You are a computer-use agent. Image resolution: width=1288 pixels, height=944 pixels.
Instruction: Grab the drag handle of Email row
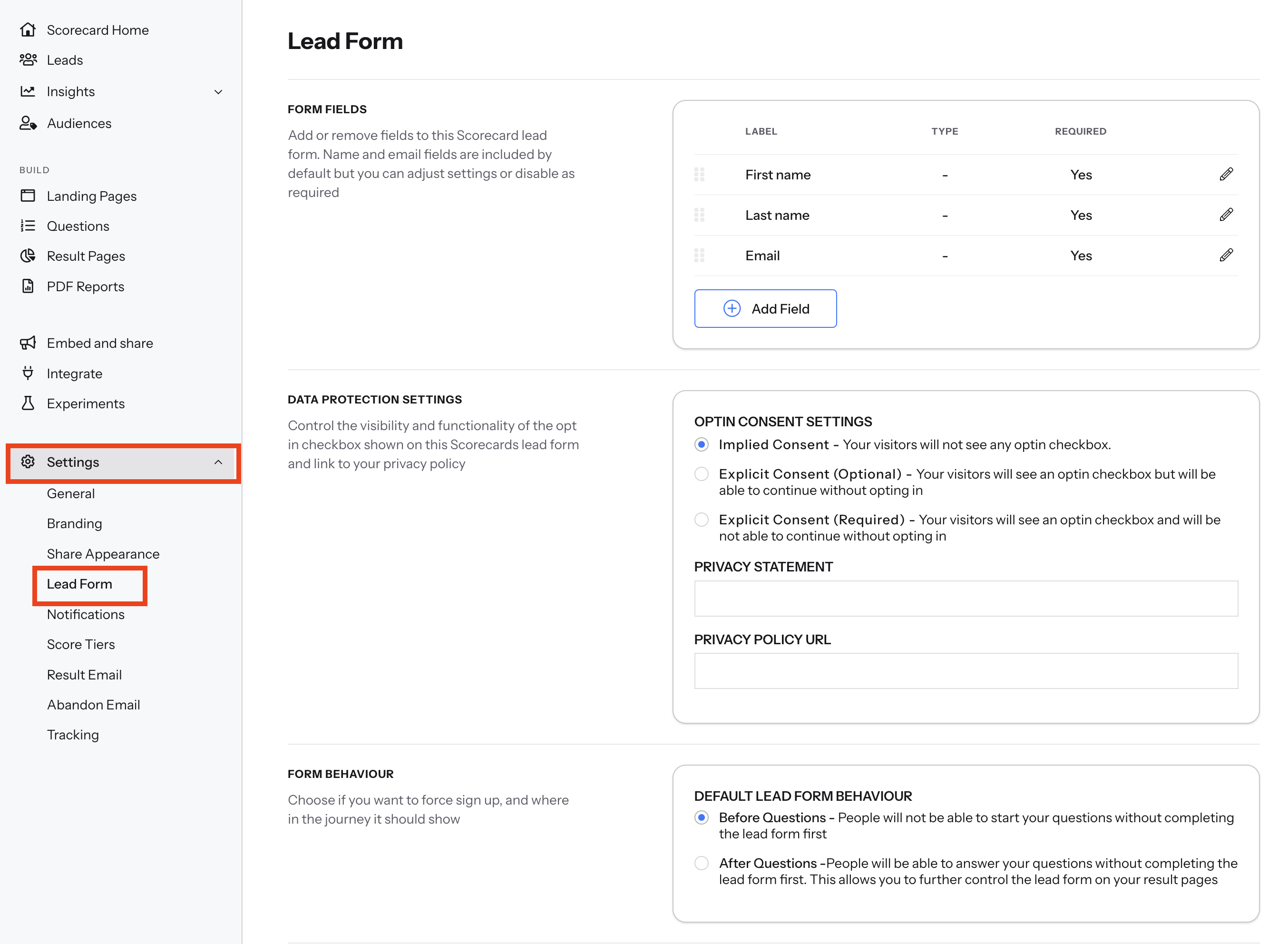[x=699, y=256]
